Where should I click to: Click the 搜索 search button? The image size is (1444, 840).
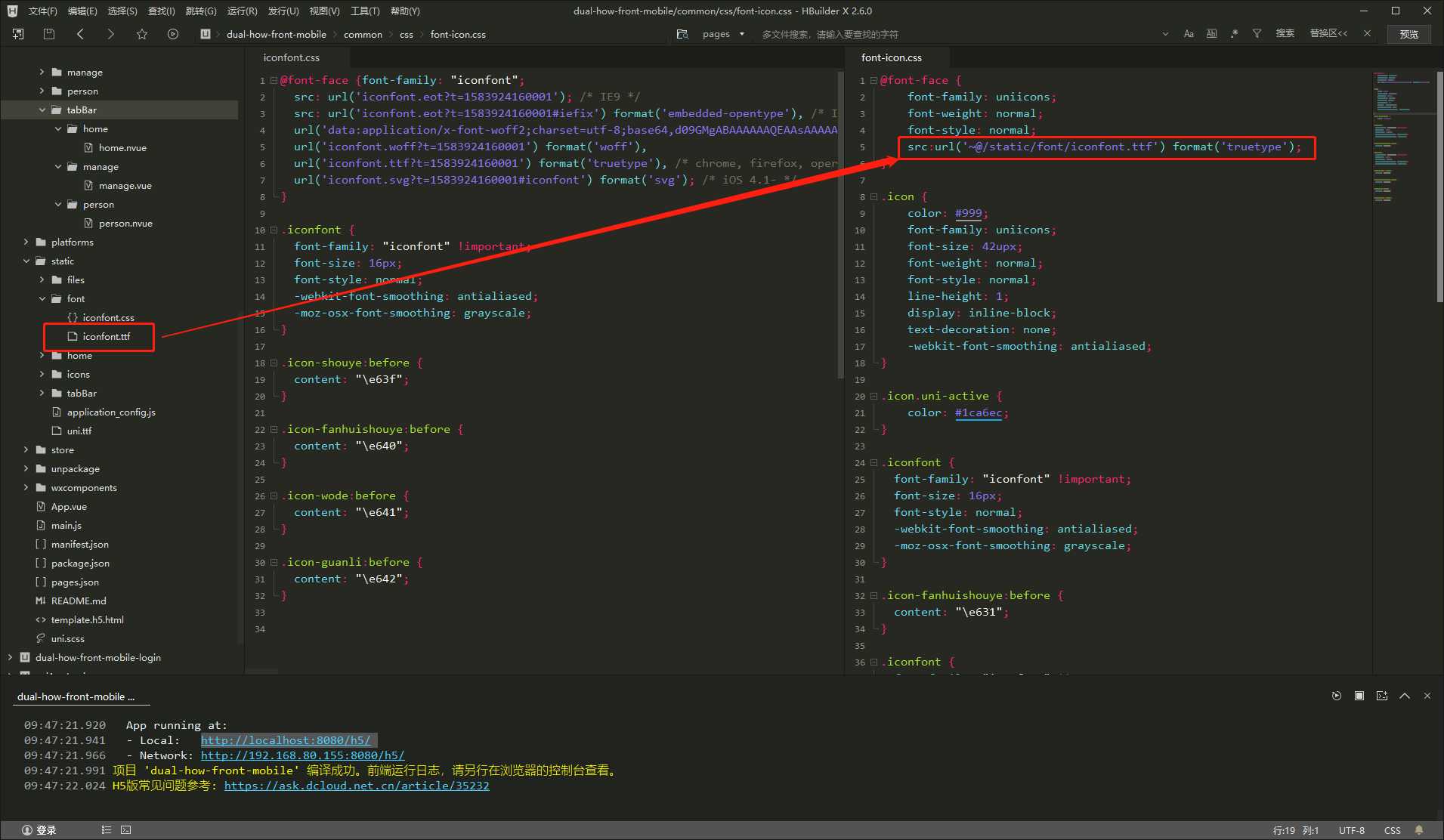pos(1285,33)
